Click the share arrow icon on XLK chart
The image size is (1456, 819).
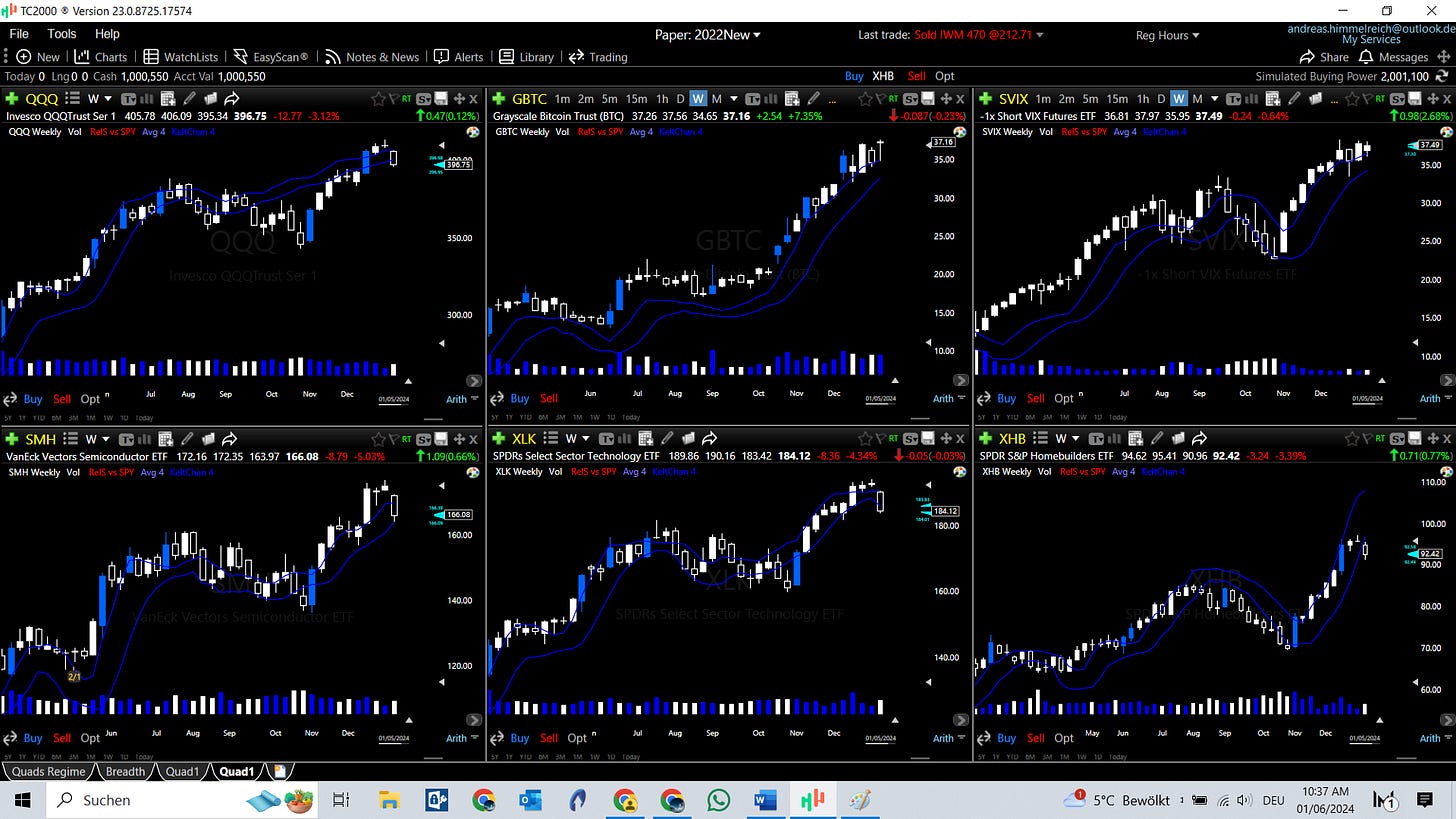709,439
